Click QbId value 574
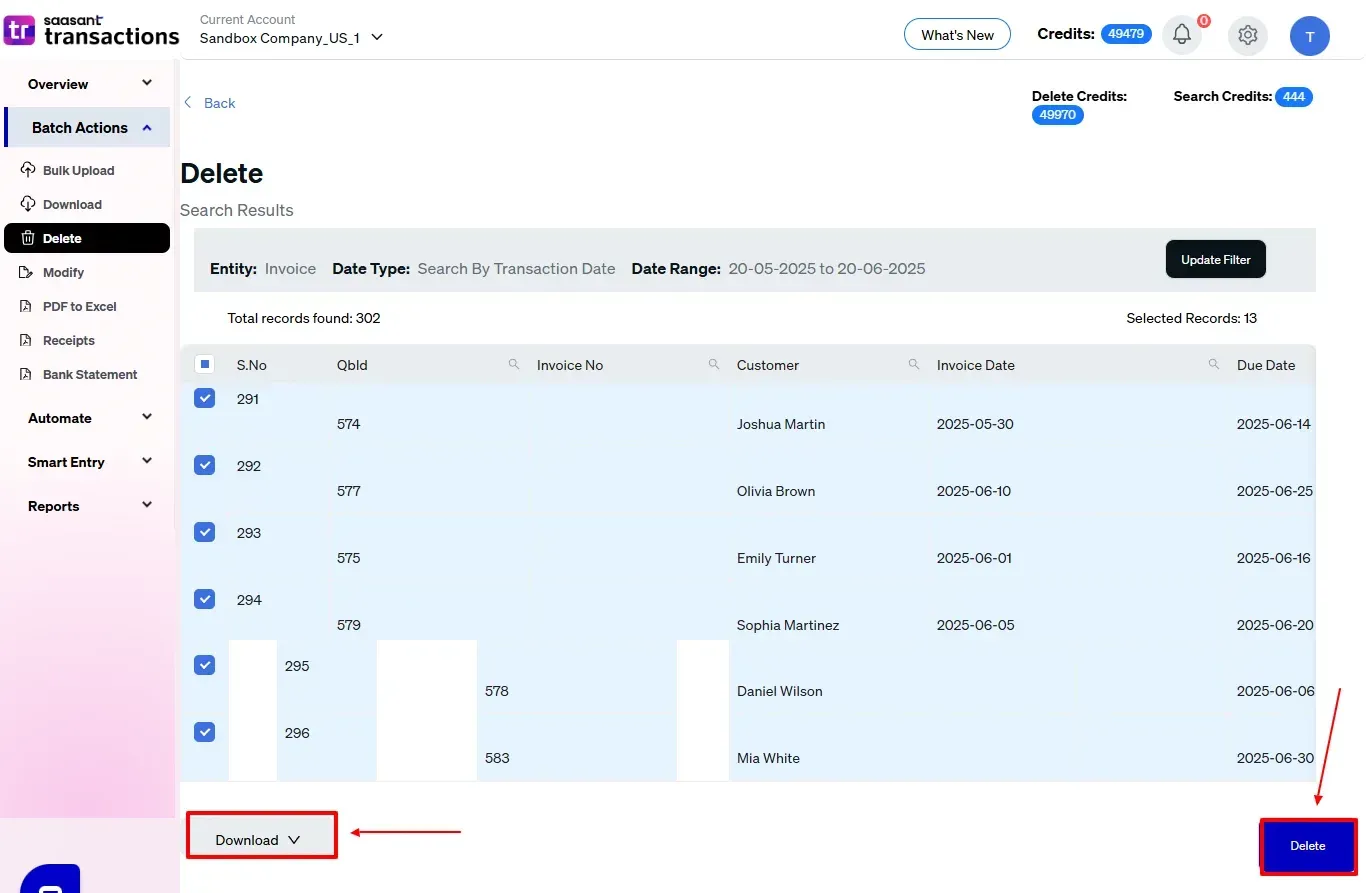 (349, 424)
